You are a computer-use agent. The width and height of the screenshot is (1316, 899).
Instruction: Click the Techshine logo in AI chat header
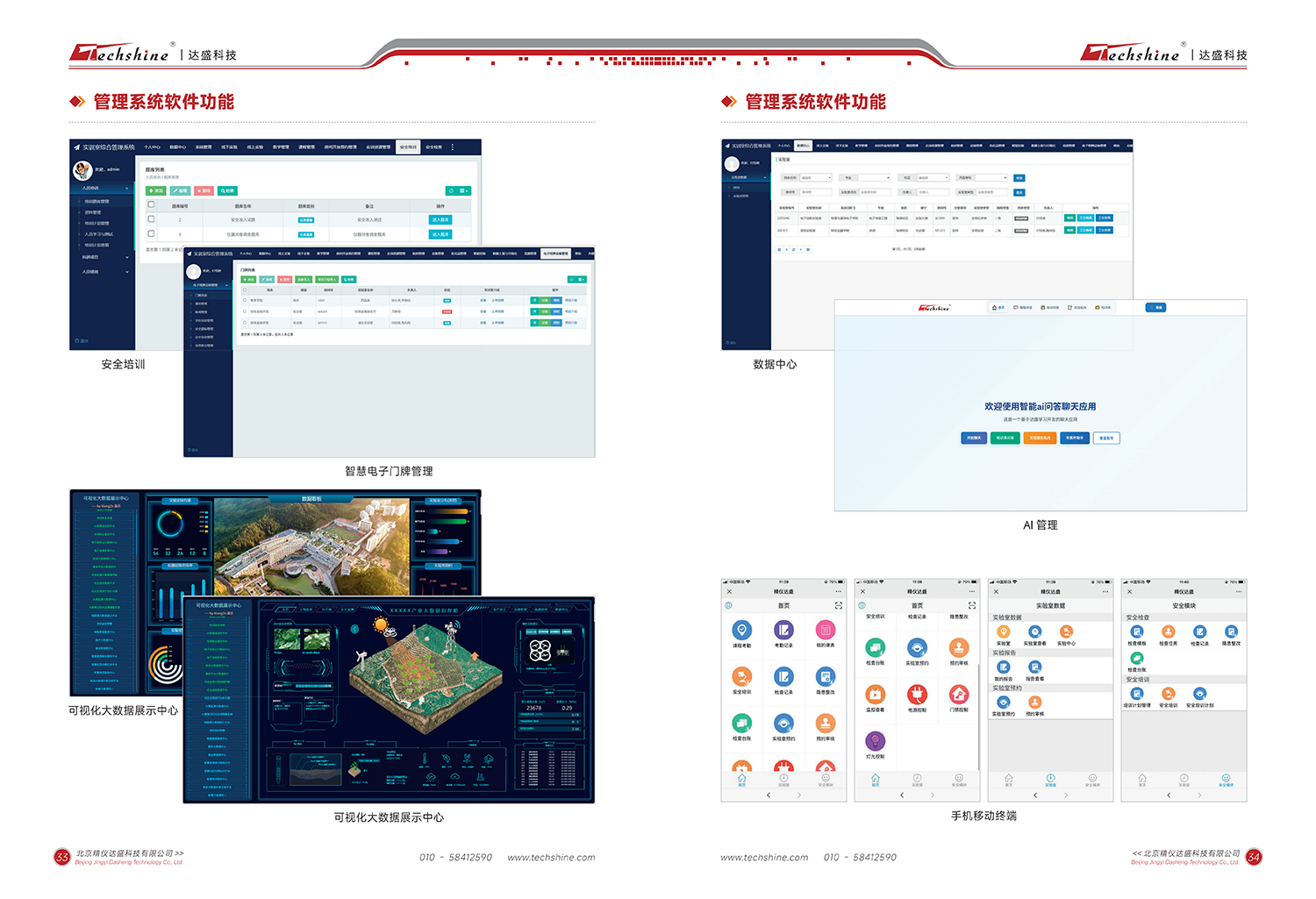point(934,308)
